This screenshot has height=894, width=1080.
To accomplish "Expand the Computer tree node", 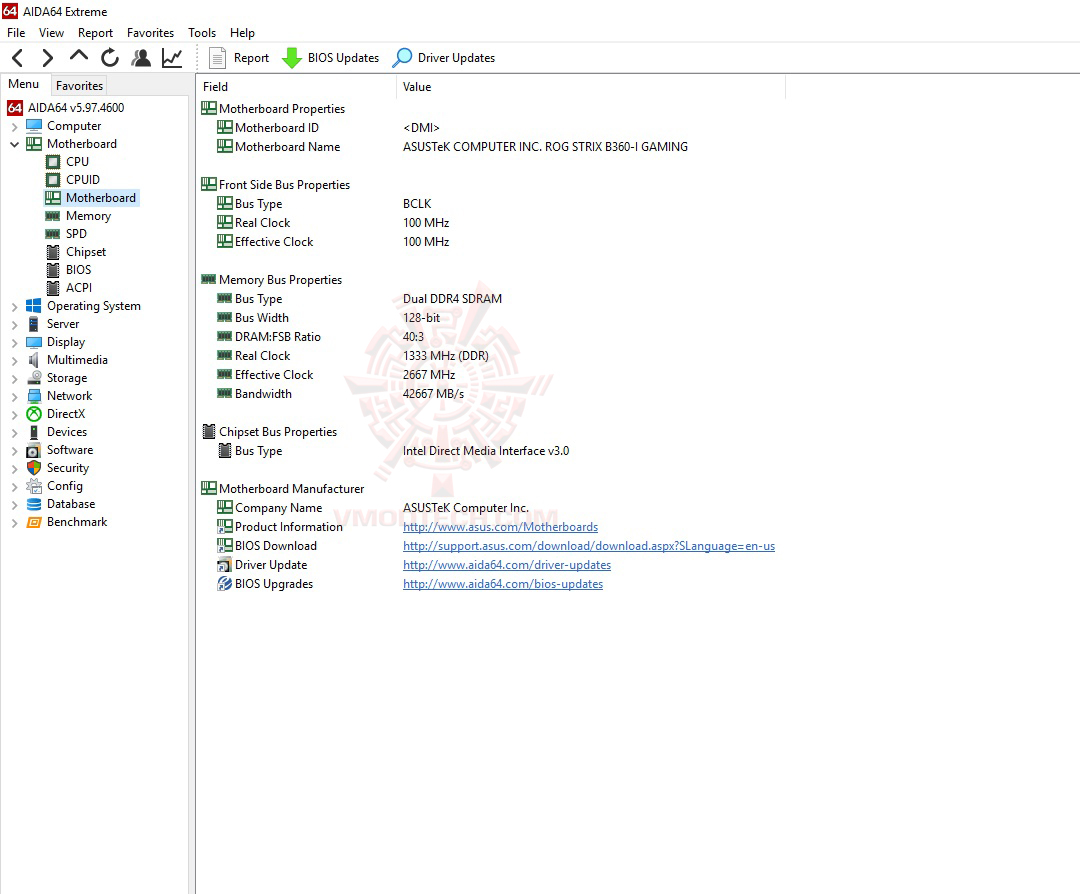I will point(14,127).
